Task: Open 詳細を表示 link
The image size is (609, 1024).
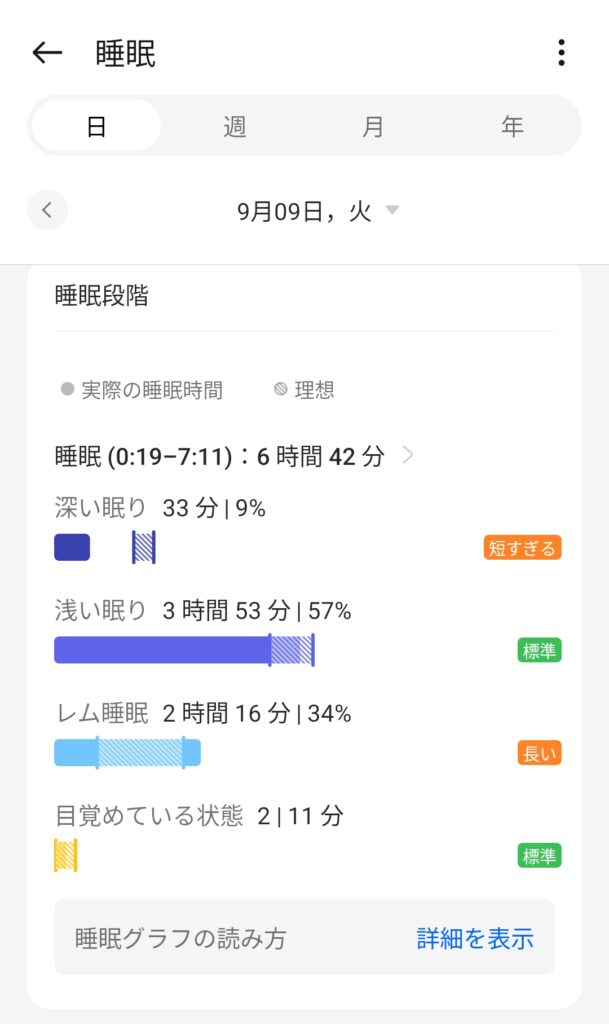Action: click(475, 938)
